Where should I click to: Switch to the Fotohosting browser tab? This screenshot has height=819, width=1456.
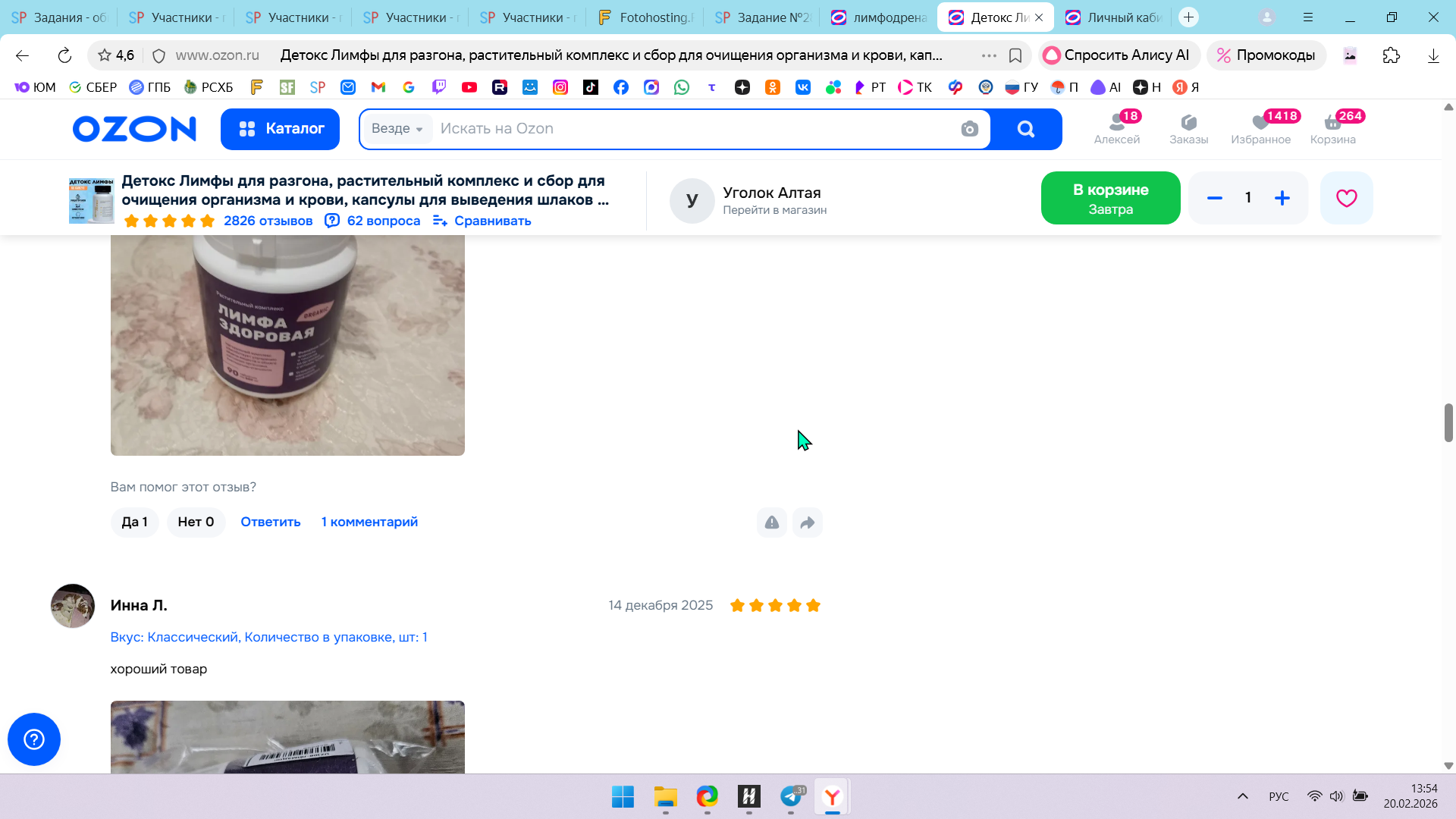(x=645, y=17)
